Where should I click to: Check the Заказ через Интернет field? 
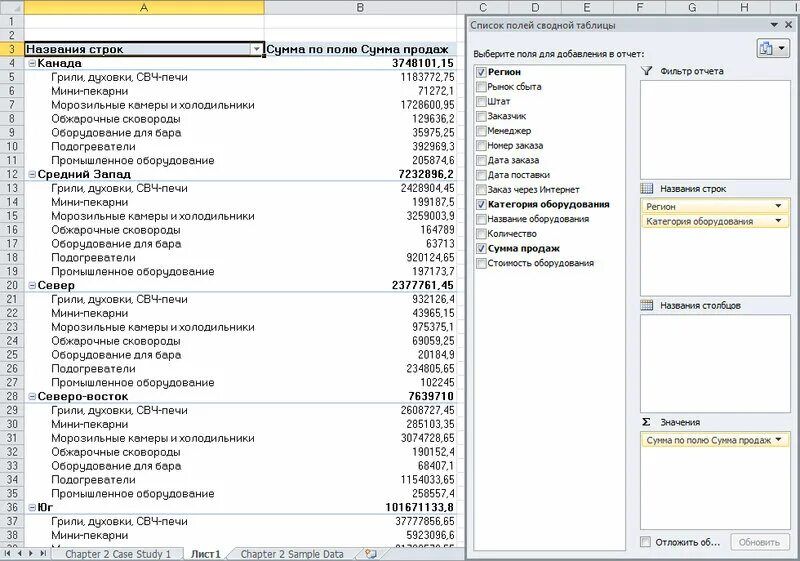tap(481, 190)
